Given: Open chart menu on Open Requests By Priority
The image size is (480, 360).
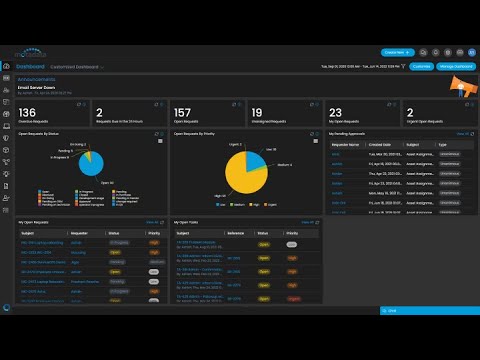Looking at the screenshot, I should tap(316, 141).
